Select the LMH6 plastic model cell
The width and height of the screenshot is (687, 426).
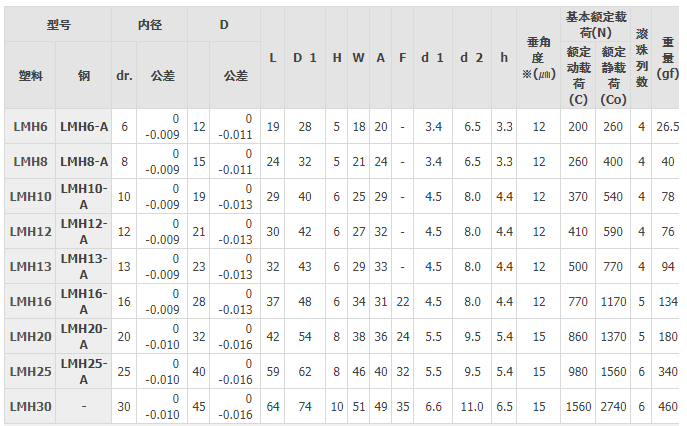pyautogui.click(x=31, y=127)
